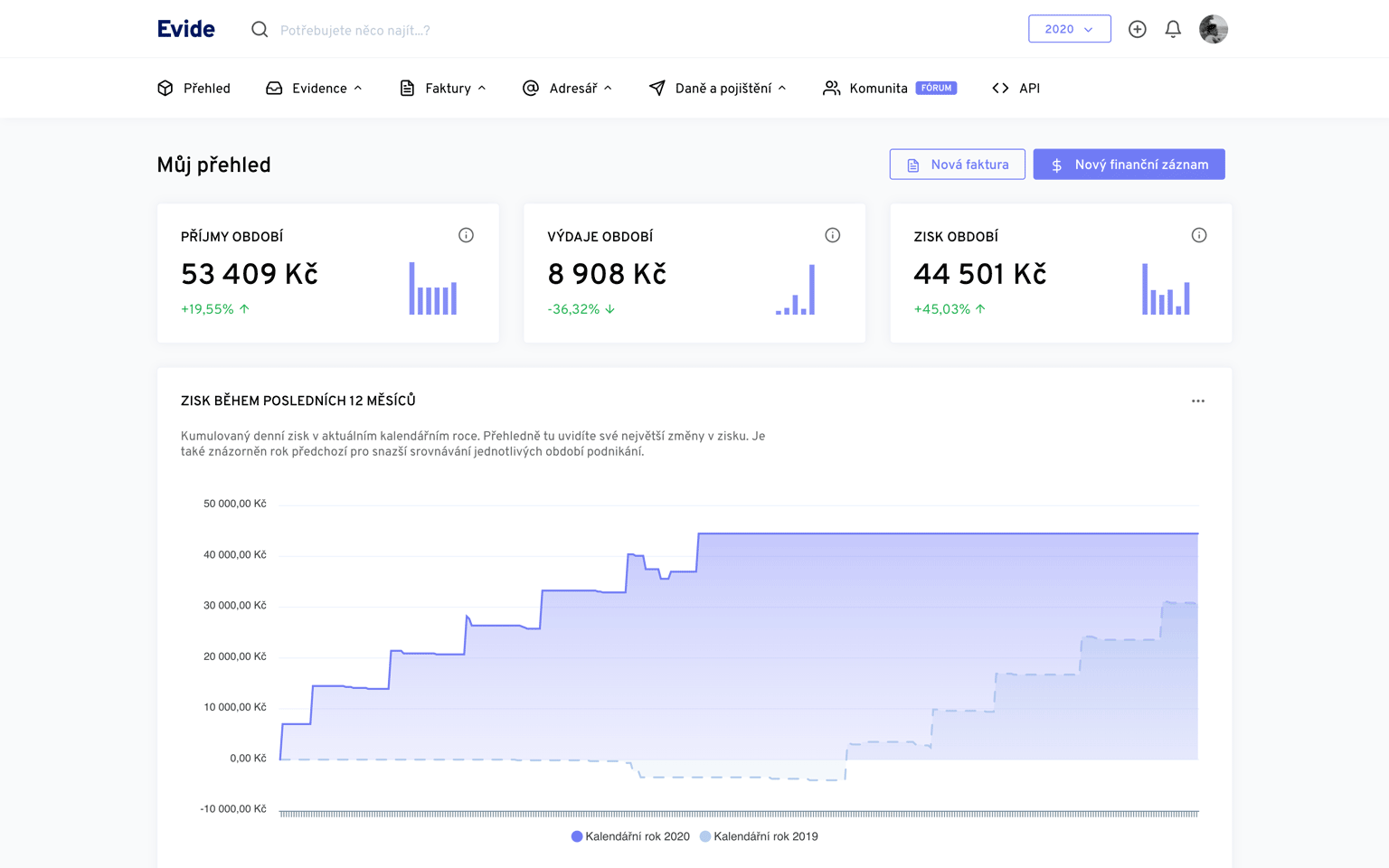The width and height of the screenshot is (1389, 868).
Task: Click the plus circle add icon
Action: [x=1137, y=30]
